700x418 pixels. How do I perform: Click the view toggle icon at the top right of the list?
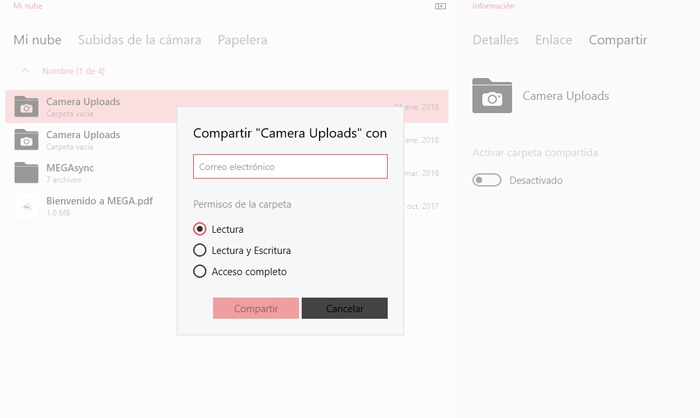(x=440, y=6)
